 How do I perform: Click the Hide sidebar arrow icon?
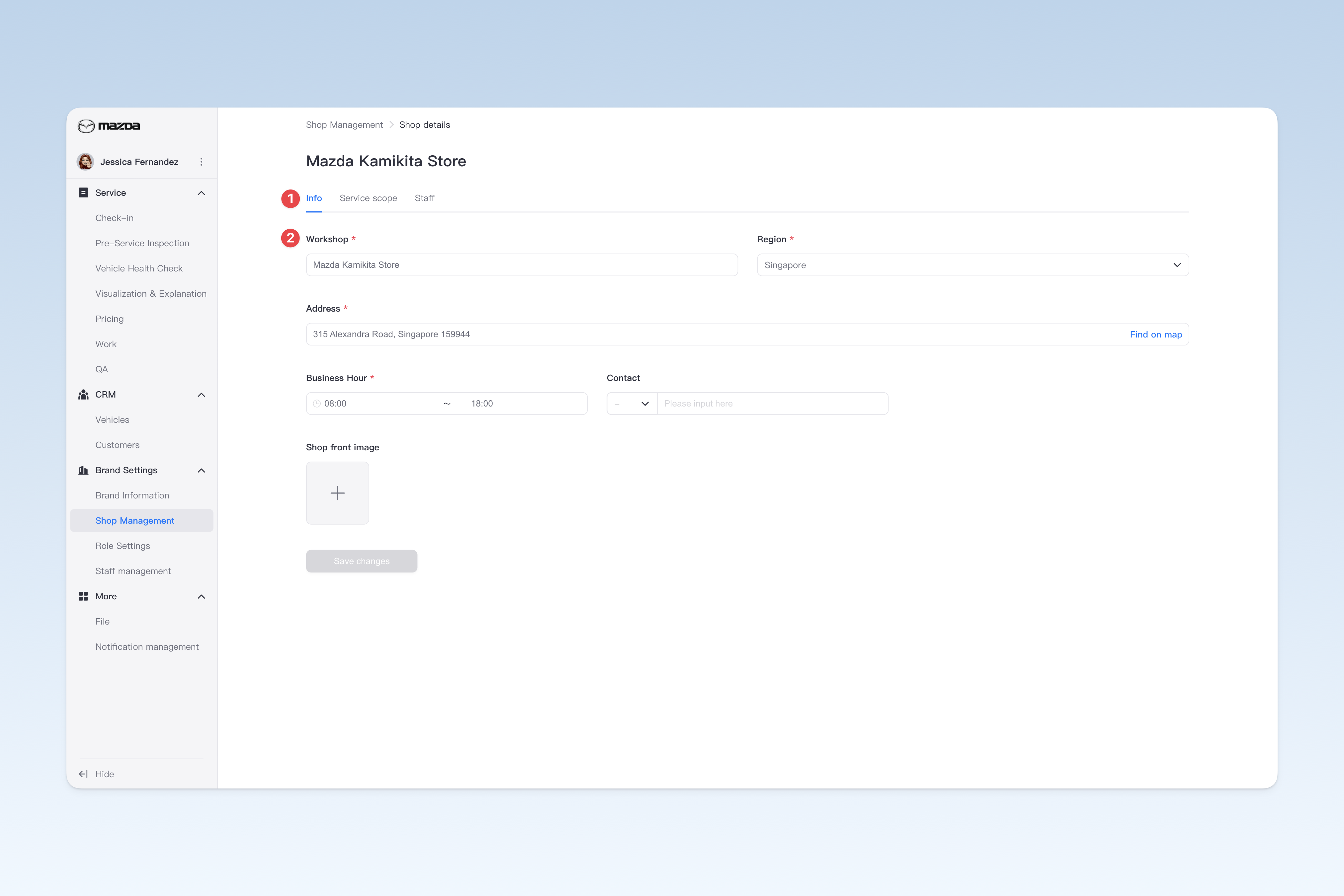pyautogui.click(x=83, y=774)
